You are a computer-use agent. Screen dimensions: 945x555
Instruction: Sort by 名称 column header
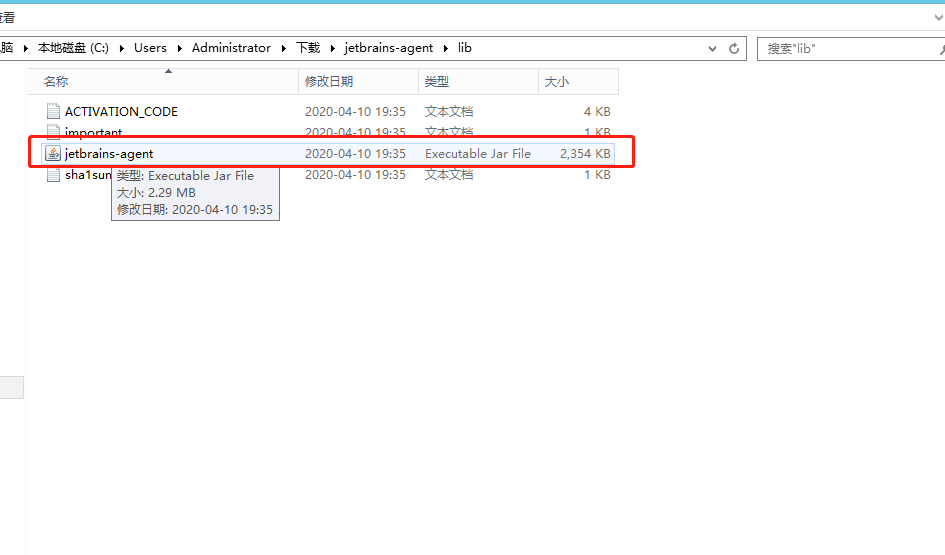pos(163,81)
